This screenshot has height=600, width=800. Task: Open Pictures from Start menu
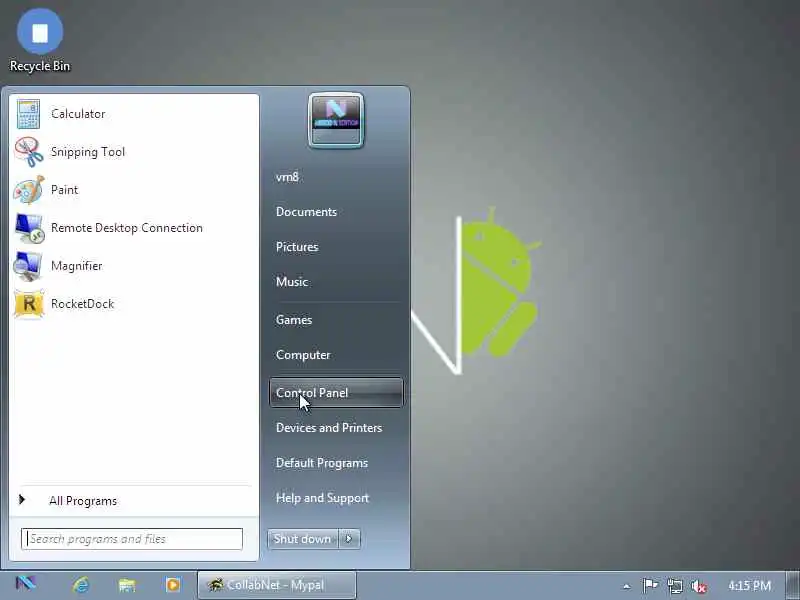point(297,247)
